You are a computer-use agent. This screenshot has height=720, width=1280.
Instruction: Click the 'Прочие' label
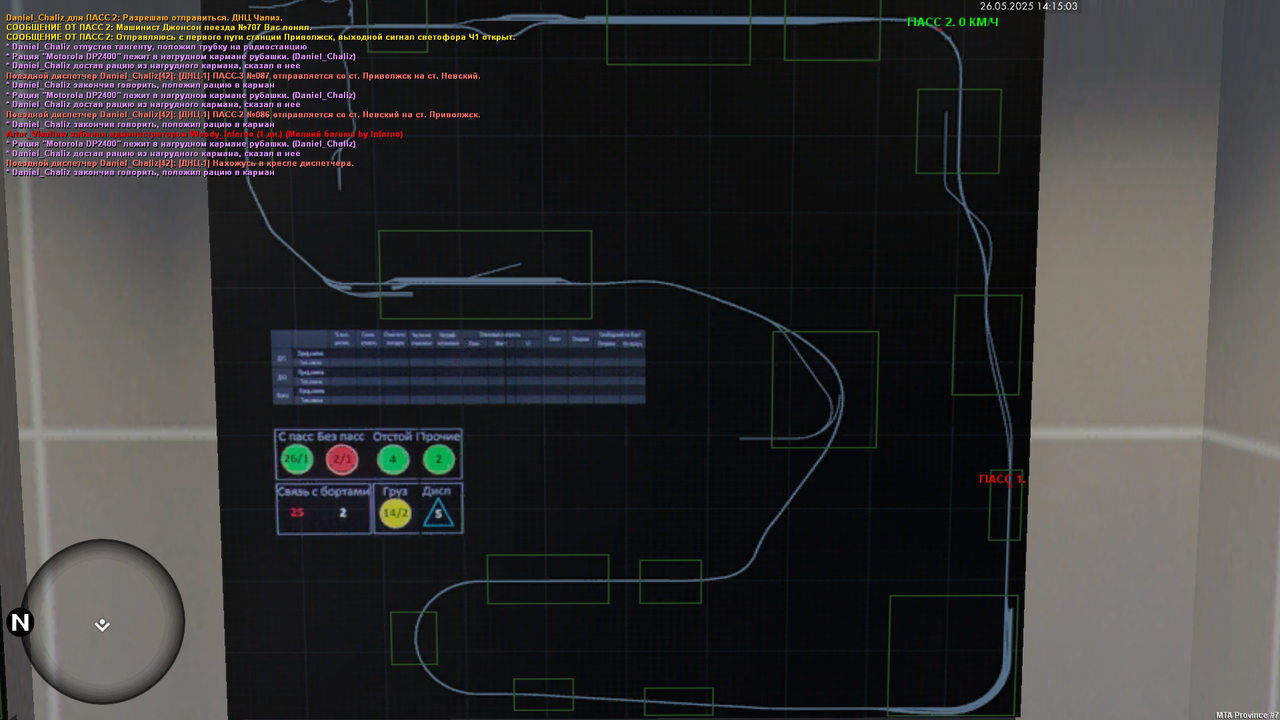click(439, 437)
